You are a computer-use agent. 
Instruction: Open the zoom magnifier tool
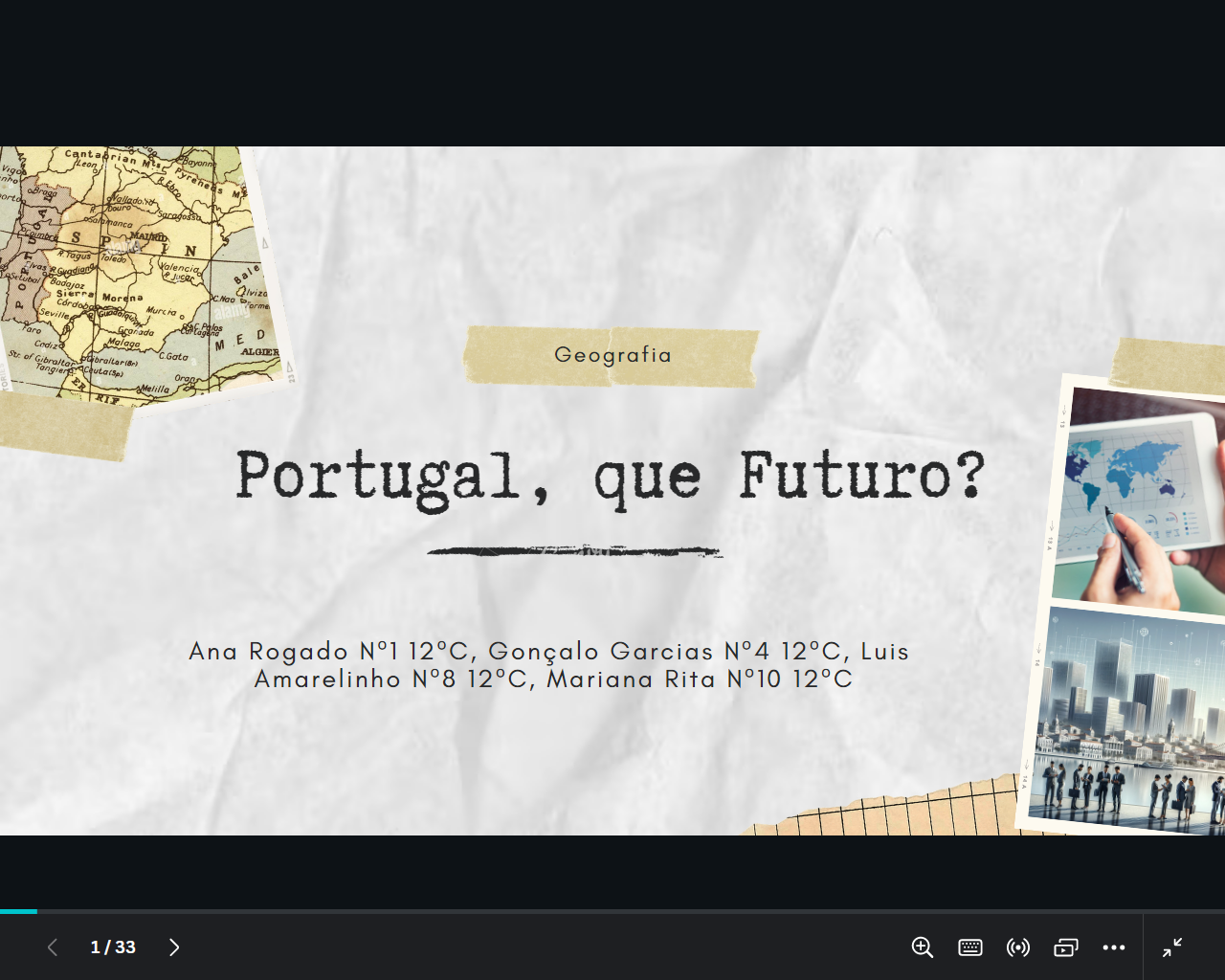[x=923, y=947]
